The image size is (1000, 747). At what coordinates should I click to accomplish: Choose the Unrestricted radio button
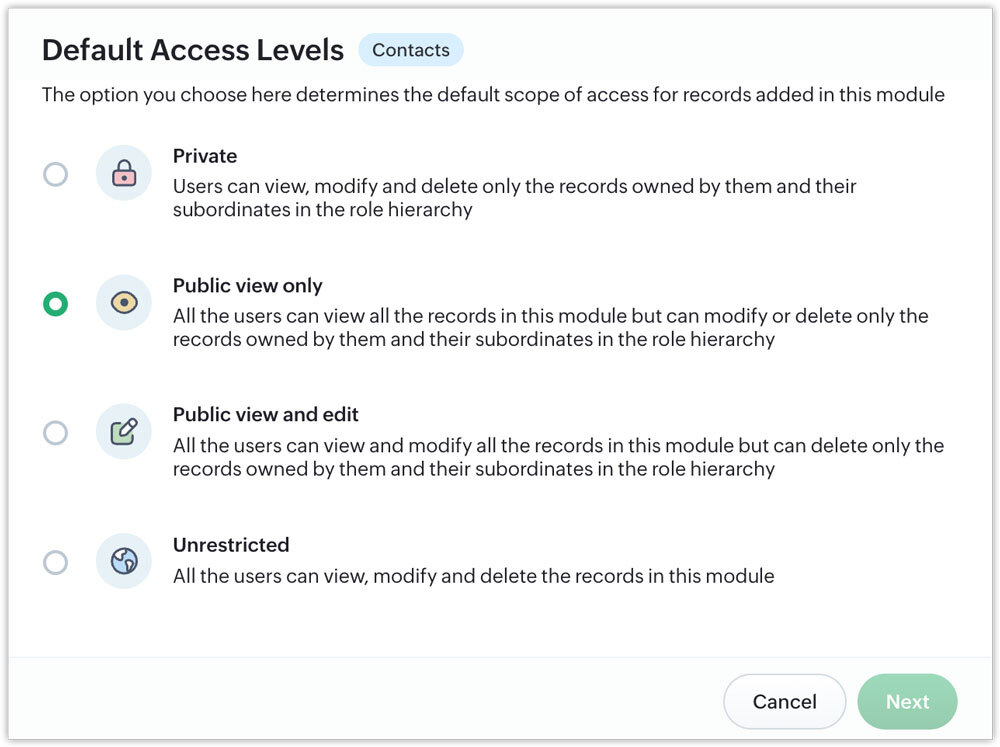click(55, 563)
